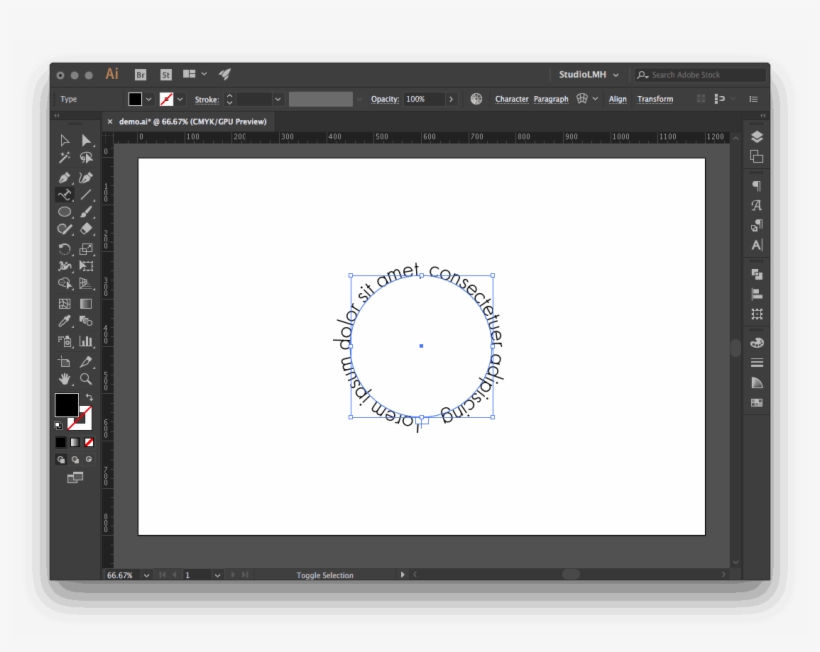This screenshot has width=820, height=652.
Task: Pick the Width/Warp tool
Action: tap(64, 266)
